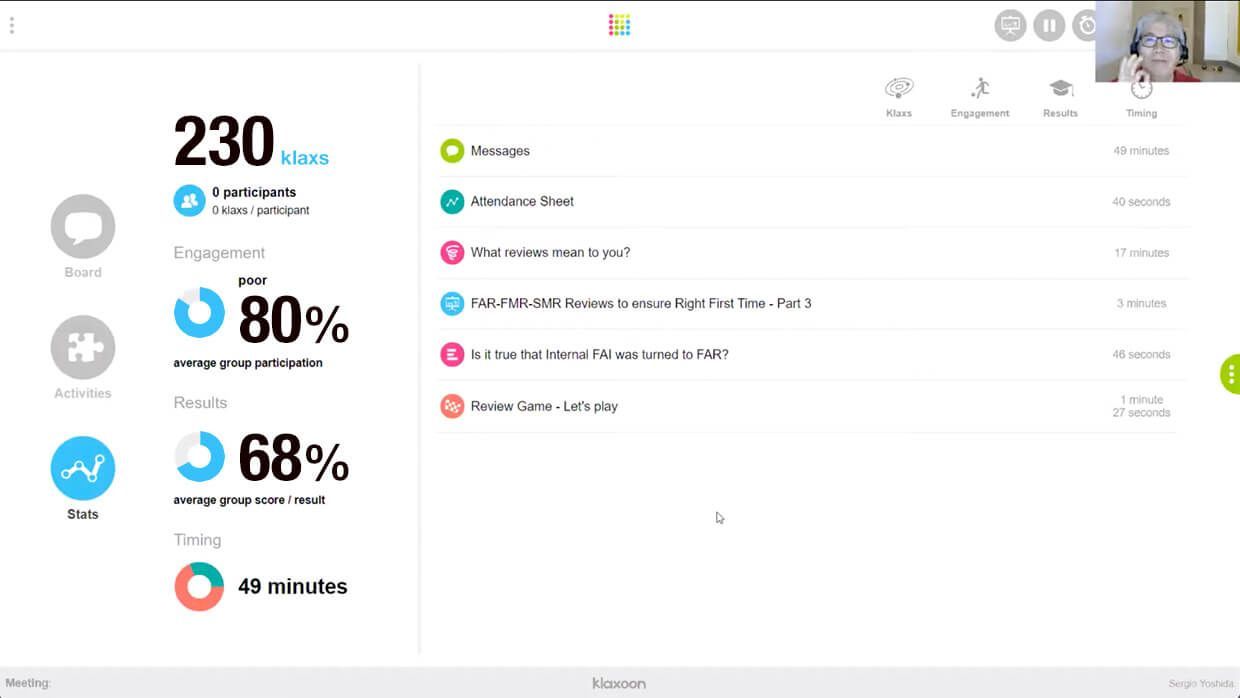Open 'What reviews mean to you?' activity

[x=550, y=252]
